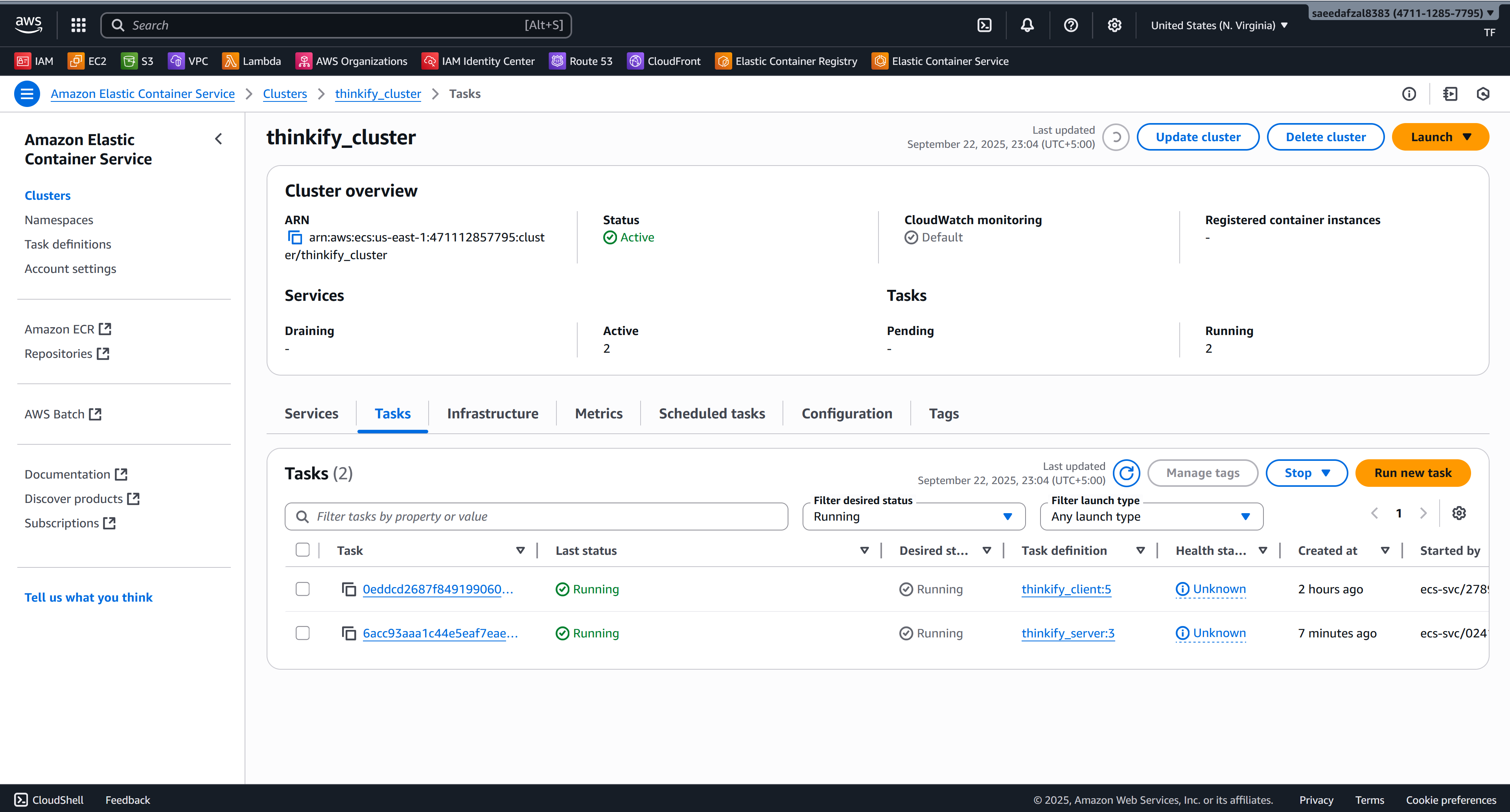The width and height of the screenshot is (1510, 812).
Task: Open the thinkify_server:3 task definition link
Action: point(1068,633)
